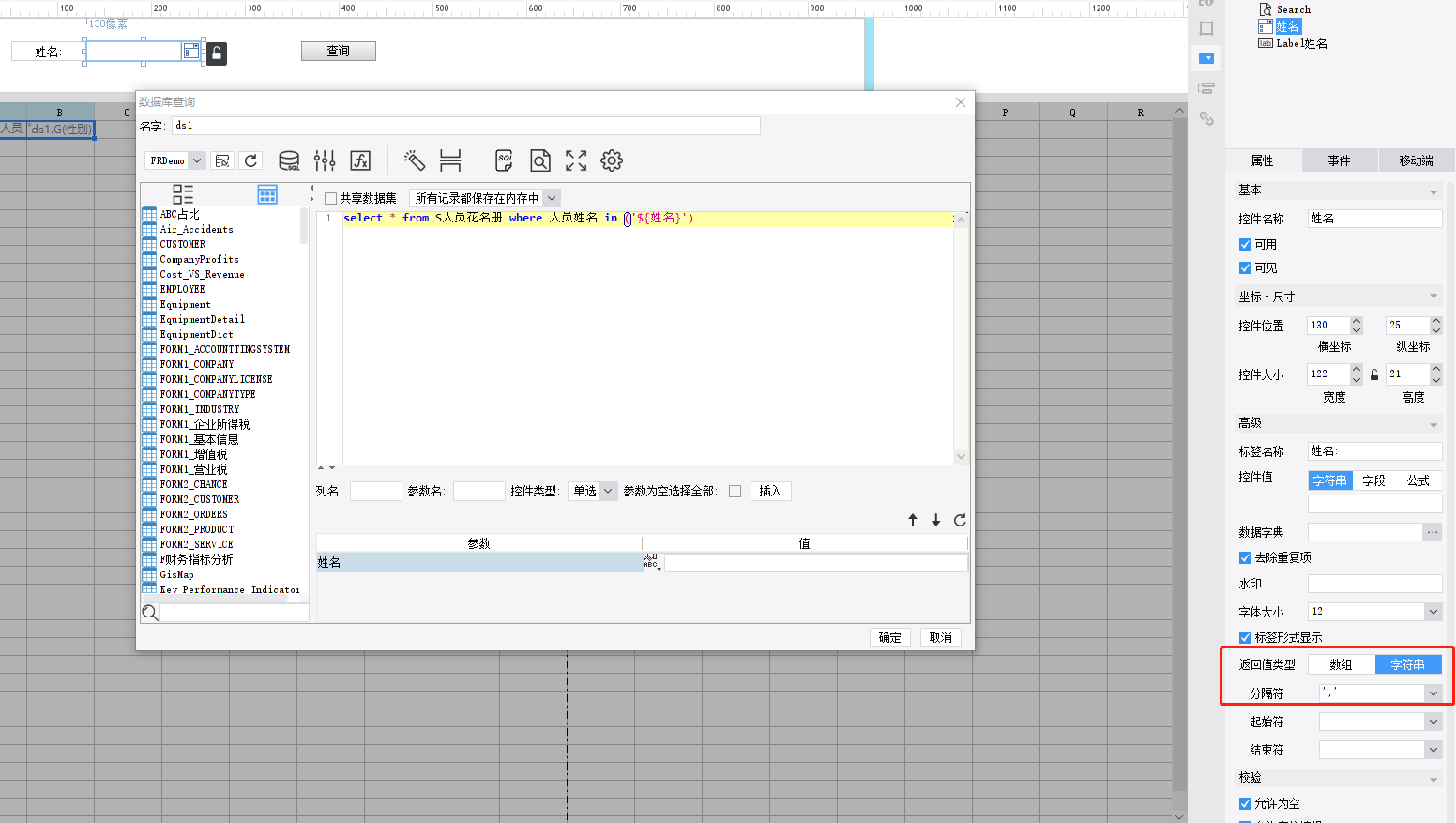1456x823 pixels.
Task: Enable the 共享数据集 checkbox
Action: coord(331,198)
